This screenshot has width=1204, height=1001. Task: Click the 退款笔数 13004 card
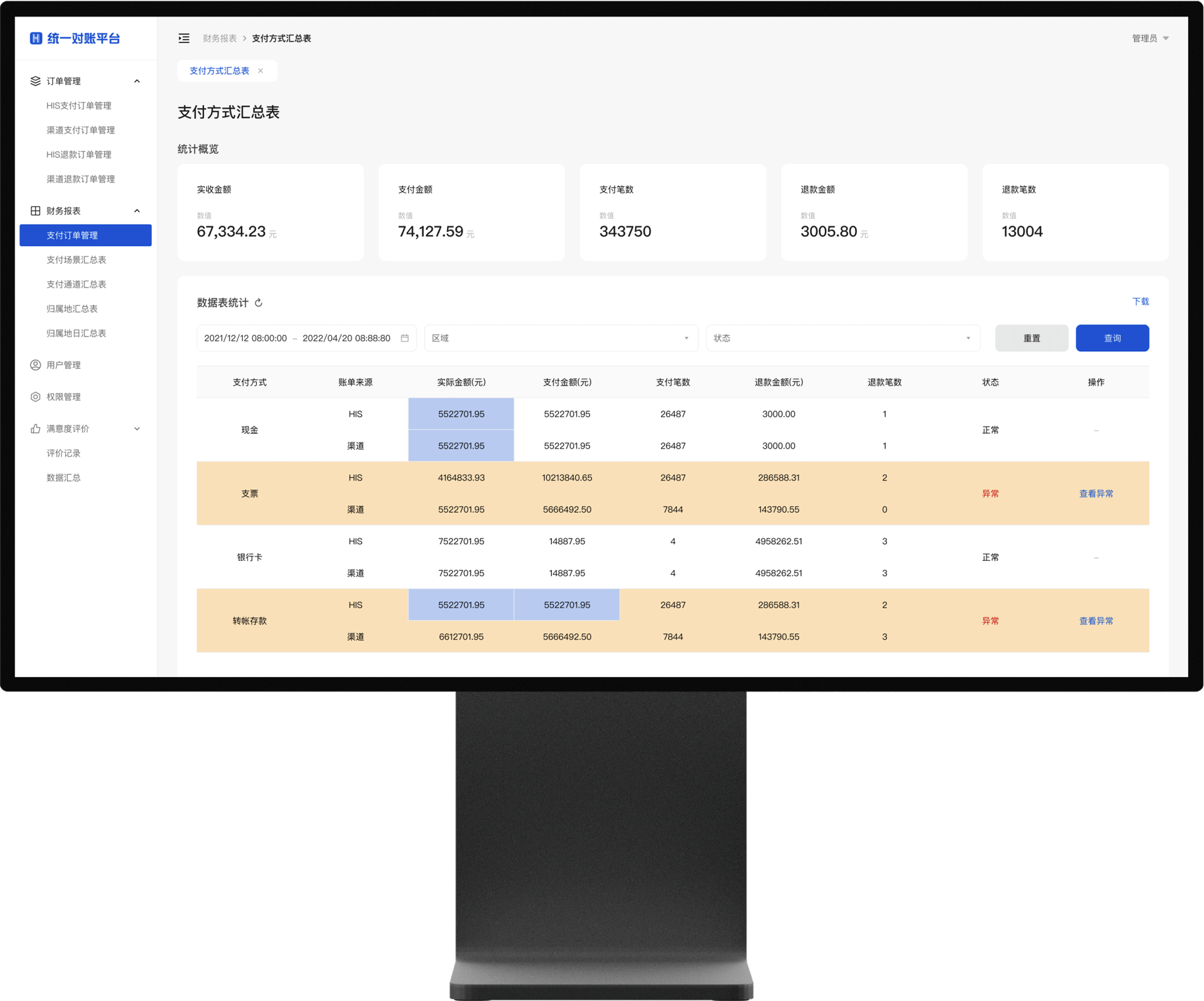pos(1076,212)
